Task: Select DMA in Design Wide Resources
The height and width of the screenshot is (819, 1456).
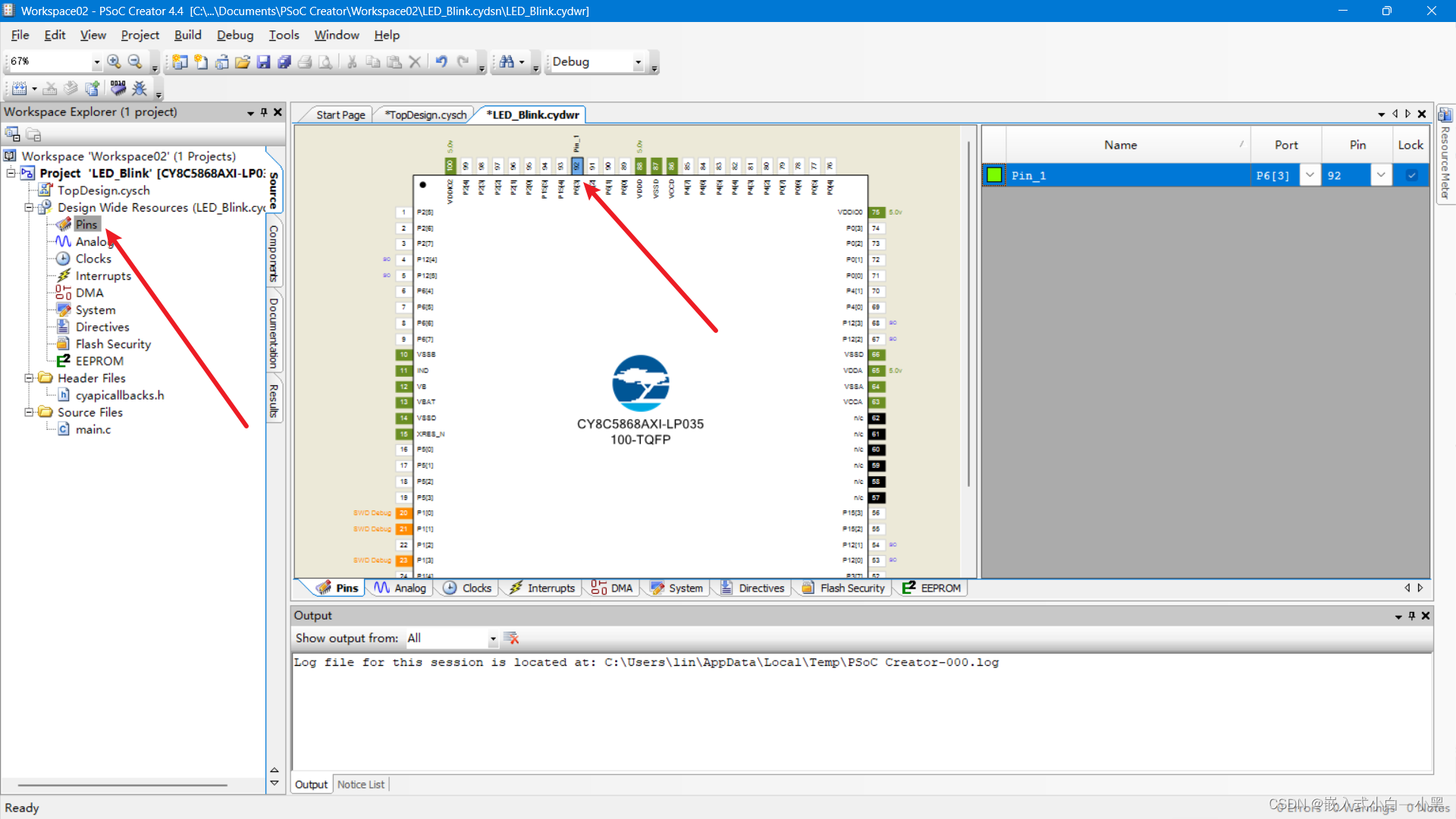Action: pos(89,293)
